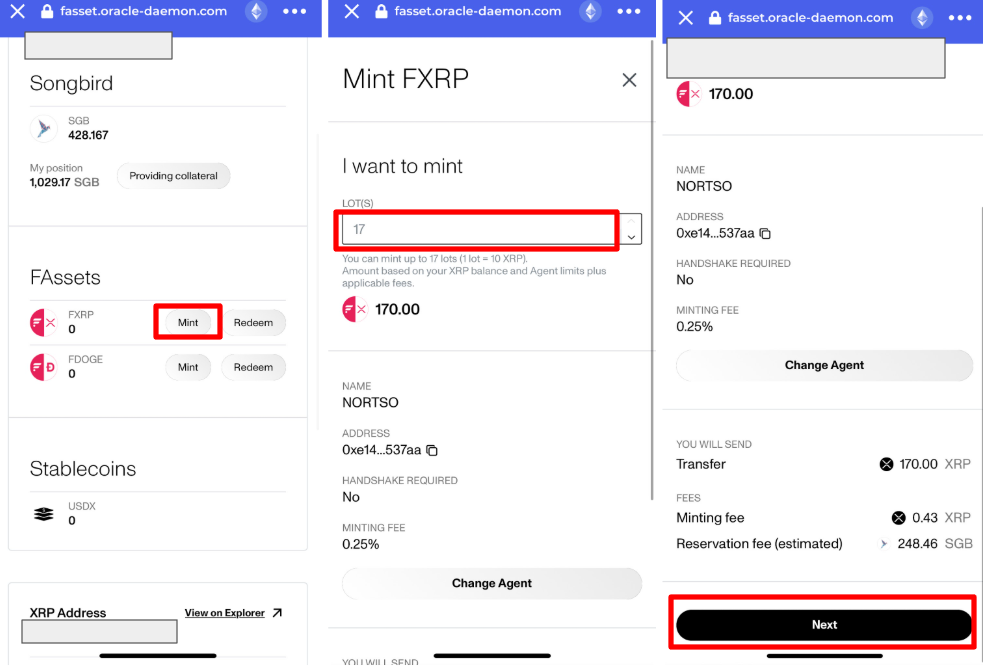Viewport: 983px width, 672px height.
Task: Click Ethereum icon in middle panel header
Action: [x=590, y=11]
